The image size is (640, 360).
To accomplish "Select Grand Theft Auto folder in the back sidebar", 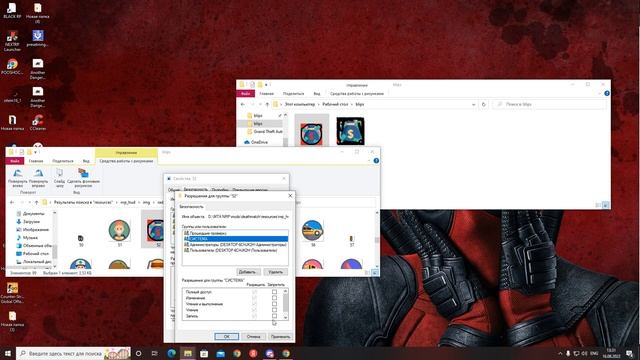I will click(x=265, y=131).
